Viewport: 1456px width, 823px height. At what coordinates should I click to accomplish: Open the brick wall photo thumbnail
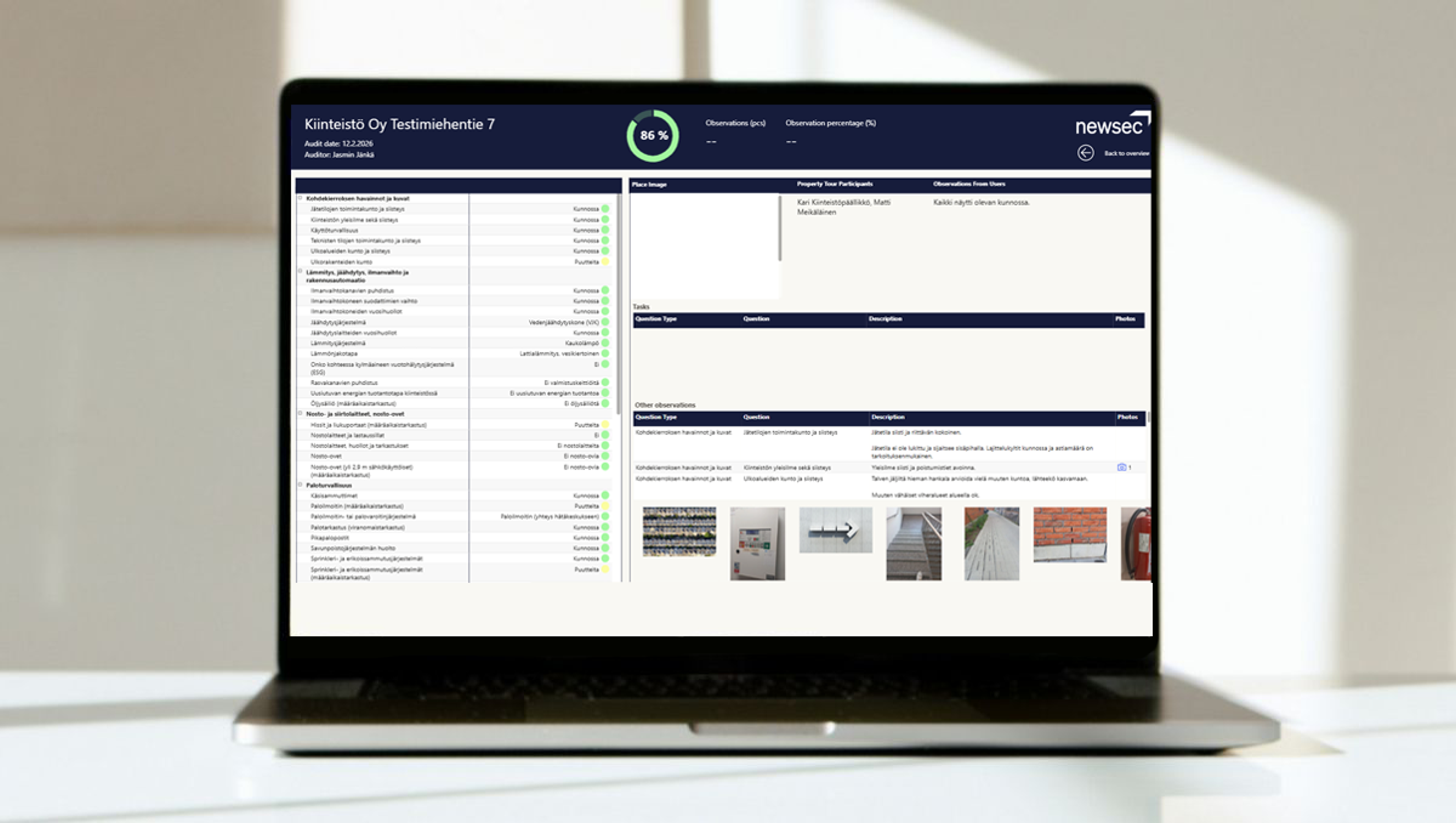(x=1069, y=535)
